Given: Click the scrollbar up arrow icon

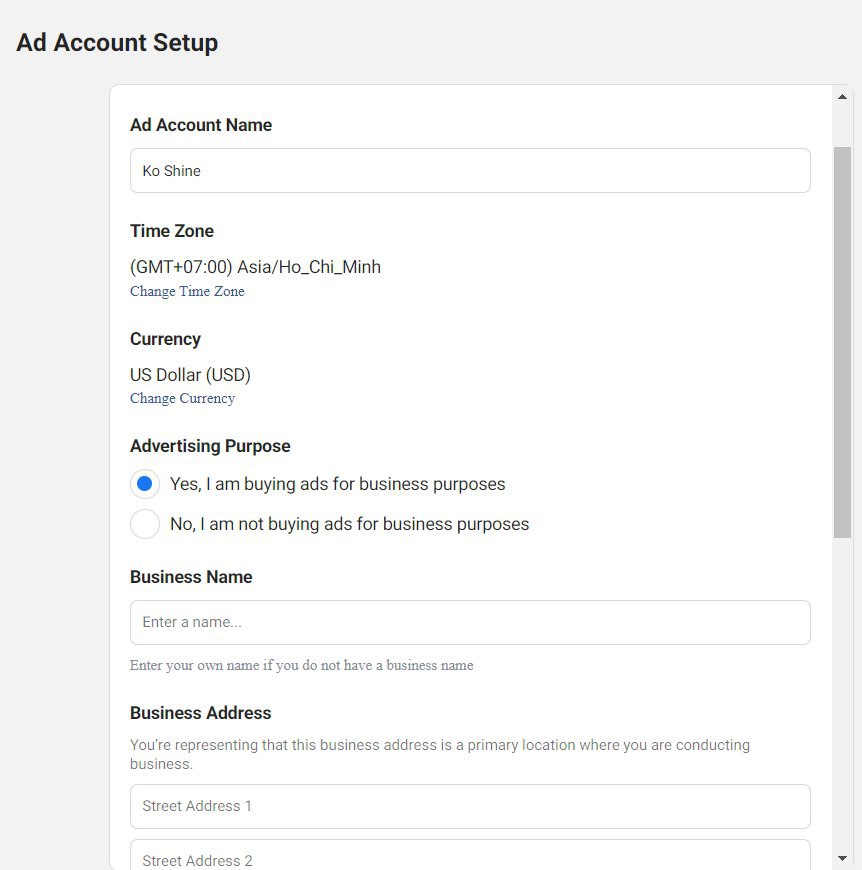Looking at the screenshot, I should tap(842, 97).
